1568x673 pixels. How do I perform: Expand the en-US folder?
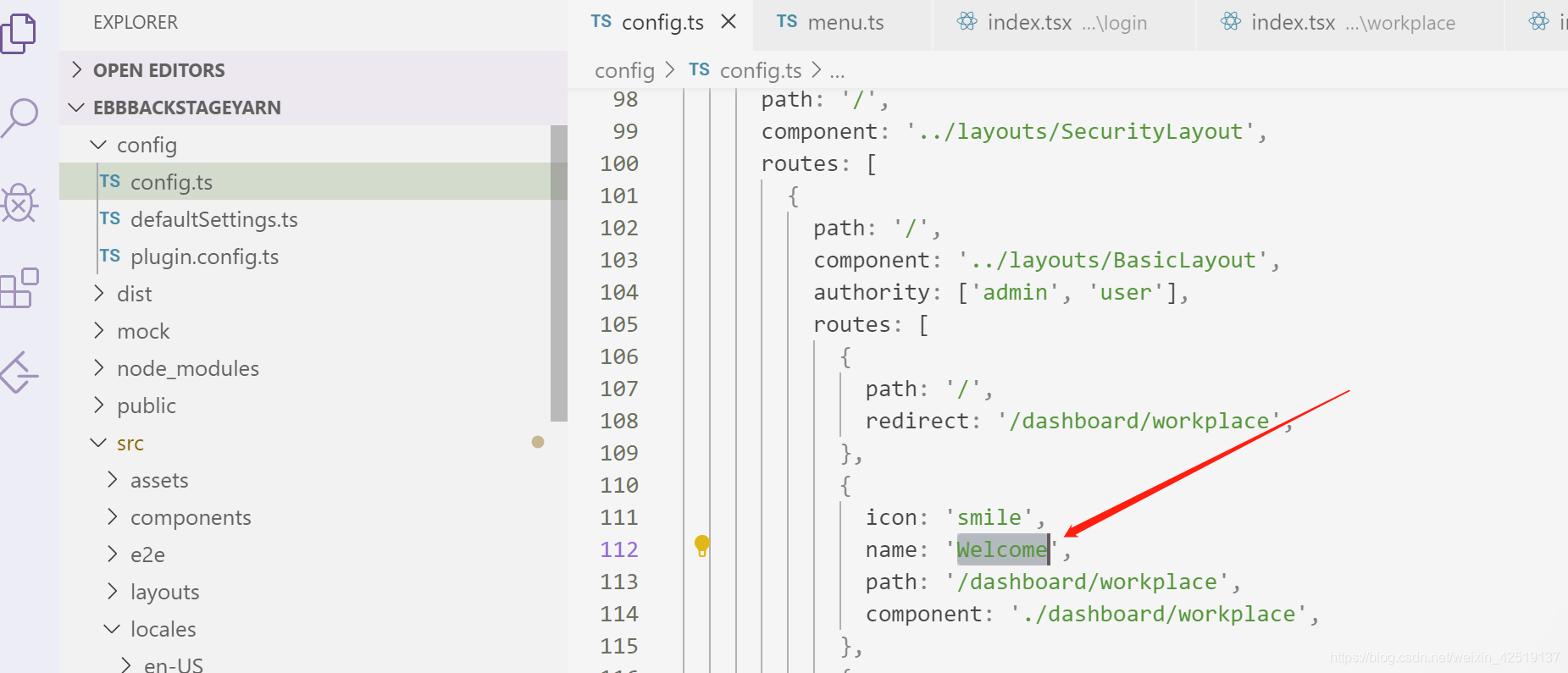click(125, 665)
